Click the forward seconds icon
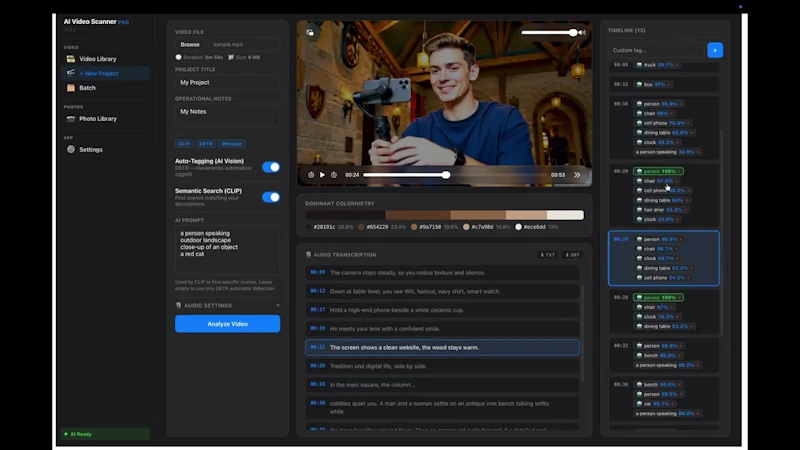 coord(334,174)
